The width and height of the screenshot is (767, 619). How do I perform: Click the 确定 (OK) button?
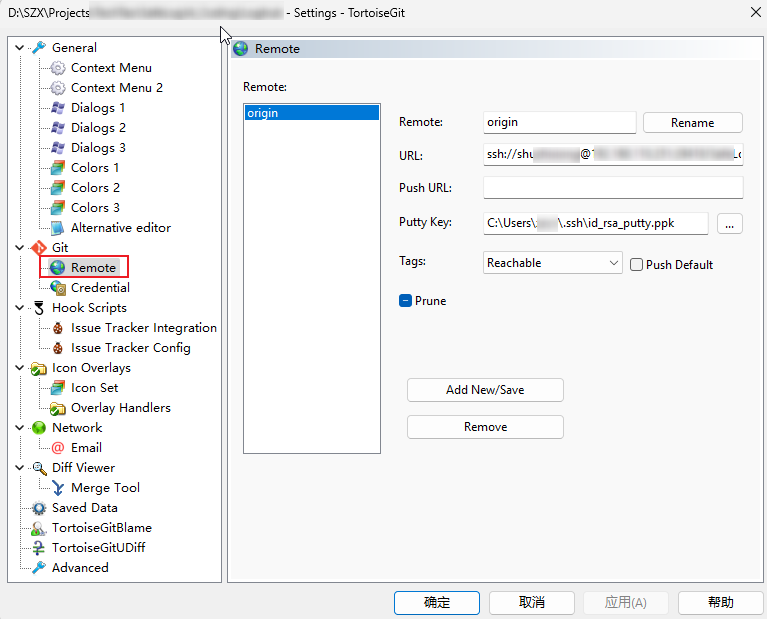[x=437, y=602]
